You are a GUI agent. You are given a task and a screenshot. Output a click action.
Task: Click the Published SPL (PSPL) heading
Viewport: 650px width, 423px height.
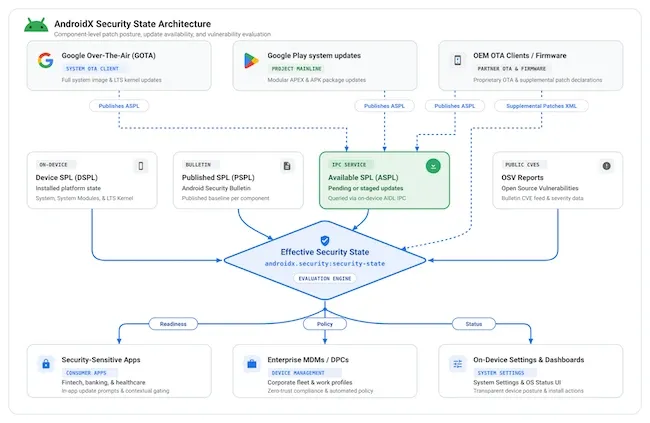(x=218, y=177)
